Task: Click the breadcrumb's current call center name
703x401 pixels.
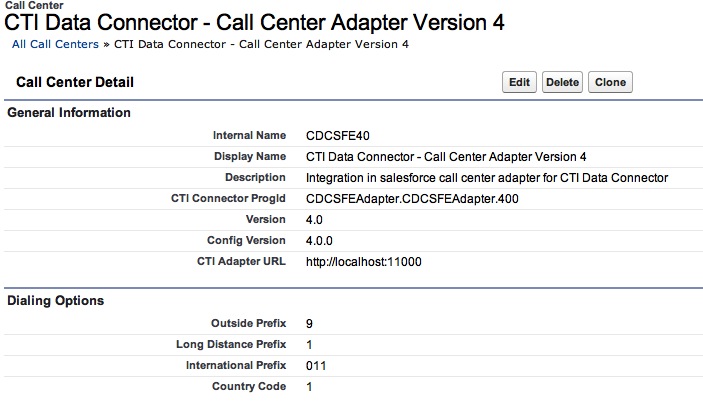Action: (x=261, y=45)
